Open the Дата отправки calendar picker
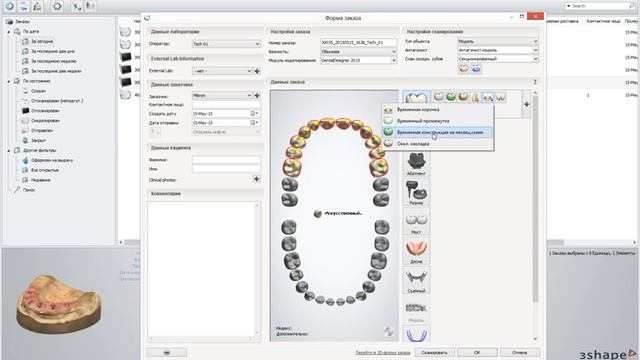 [x=255, y=122]
